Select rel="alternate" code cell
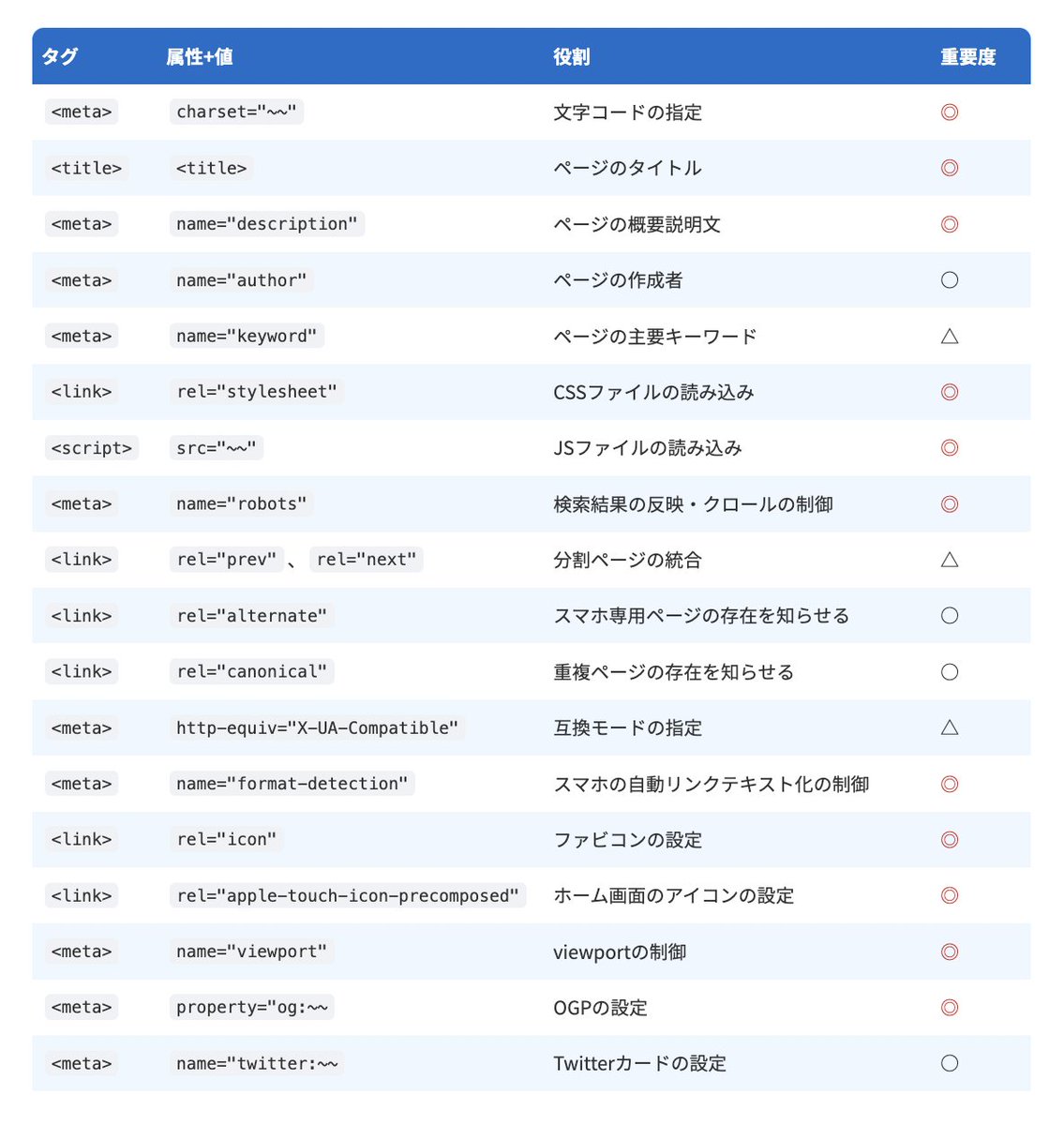This screenshot has width=1064, height=1125. [x=252, y=616]
